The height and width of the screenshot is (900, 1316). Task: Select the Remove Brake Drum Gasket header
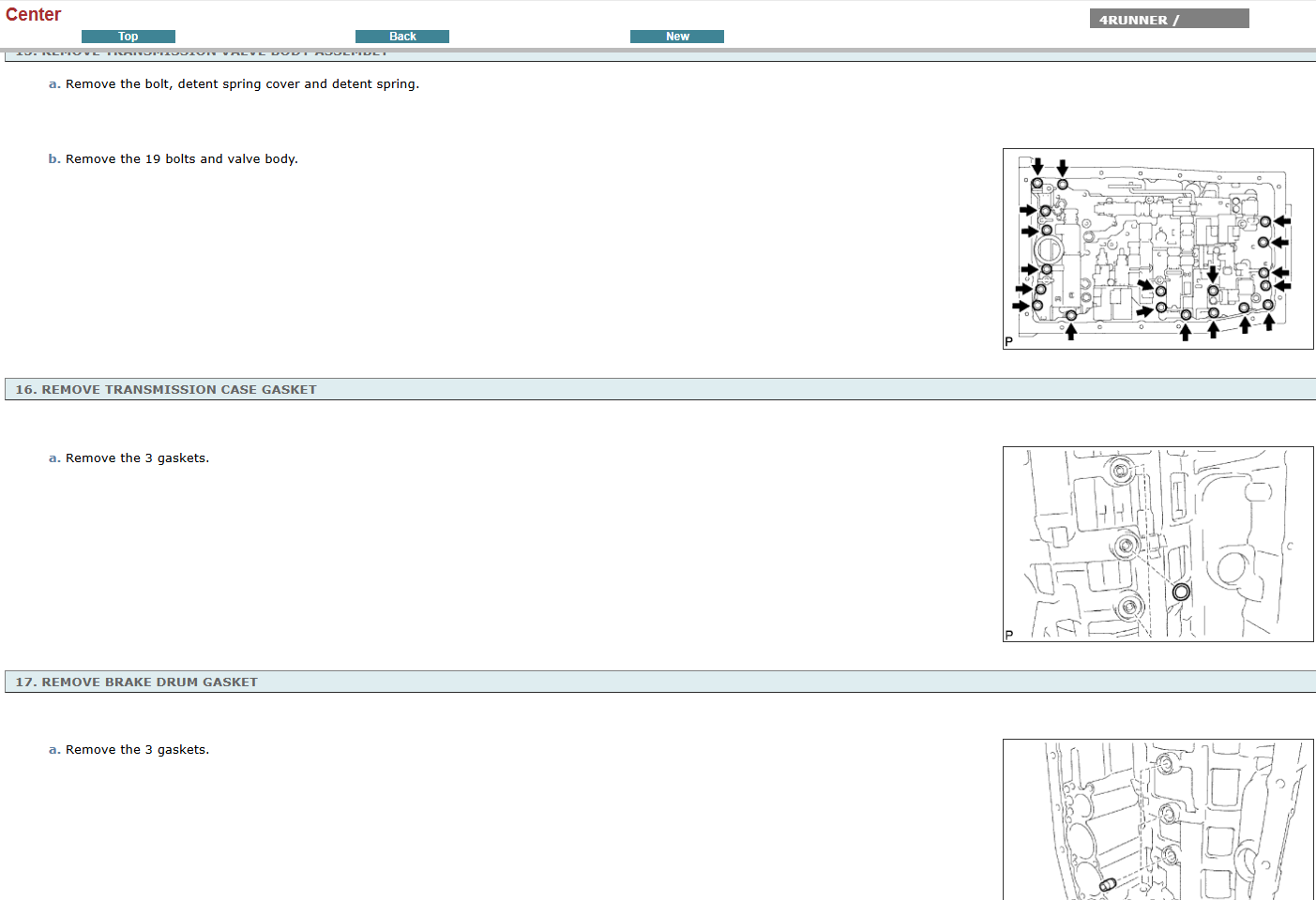[x=137, y=682]
